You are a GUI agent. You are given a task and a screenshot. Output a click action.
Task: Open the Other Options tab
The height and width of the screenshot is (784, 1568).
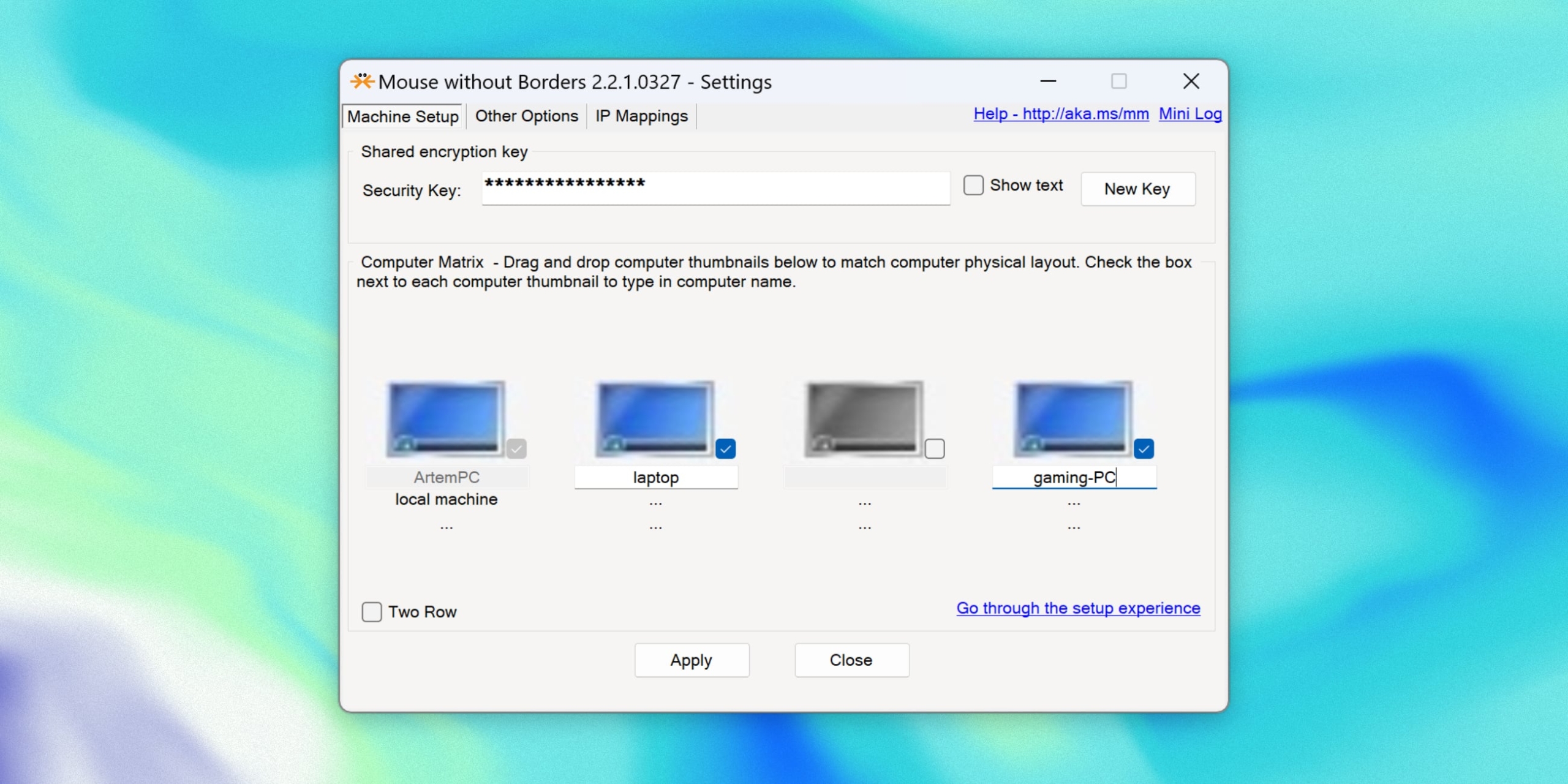[527, 116]
